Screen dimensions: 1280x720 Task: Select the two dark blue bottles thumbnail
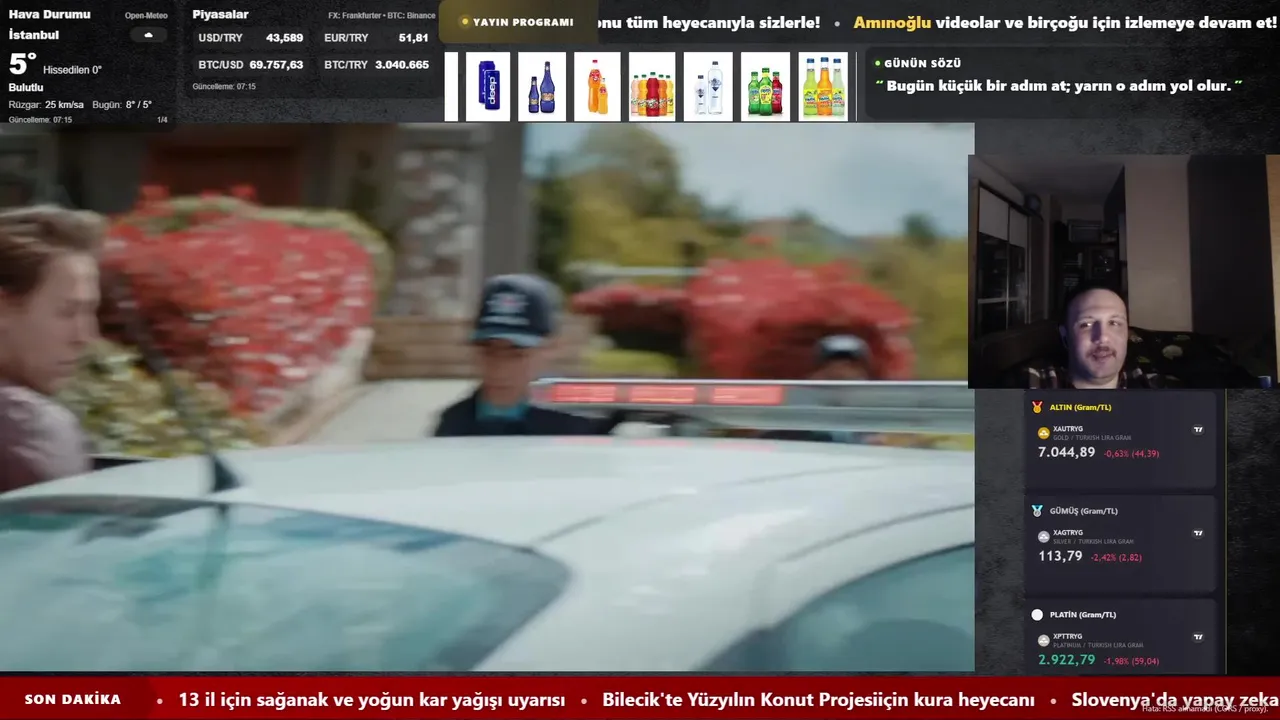click(x=542, y=87)
